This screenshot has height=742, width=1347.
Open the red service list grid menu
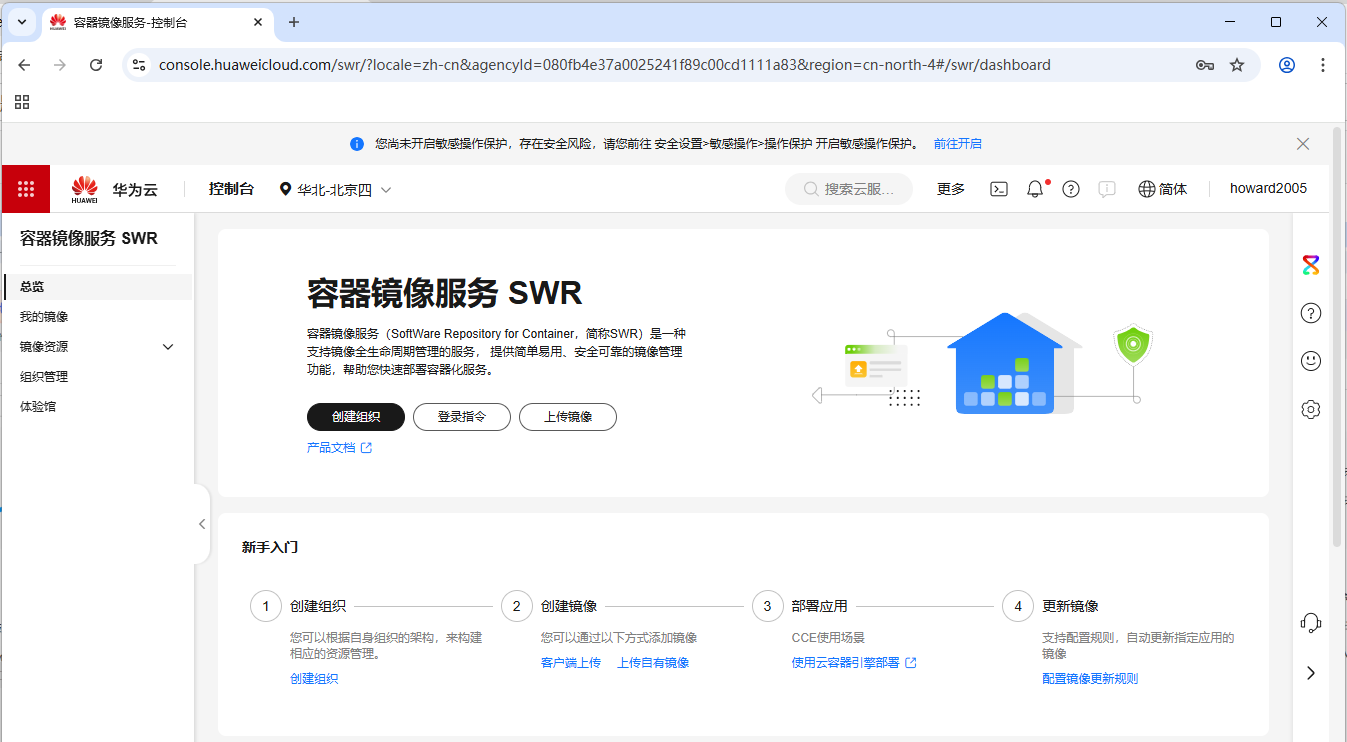tap(26, 189)
